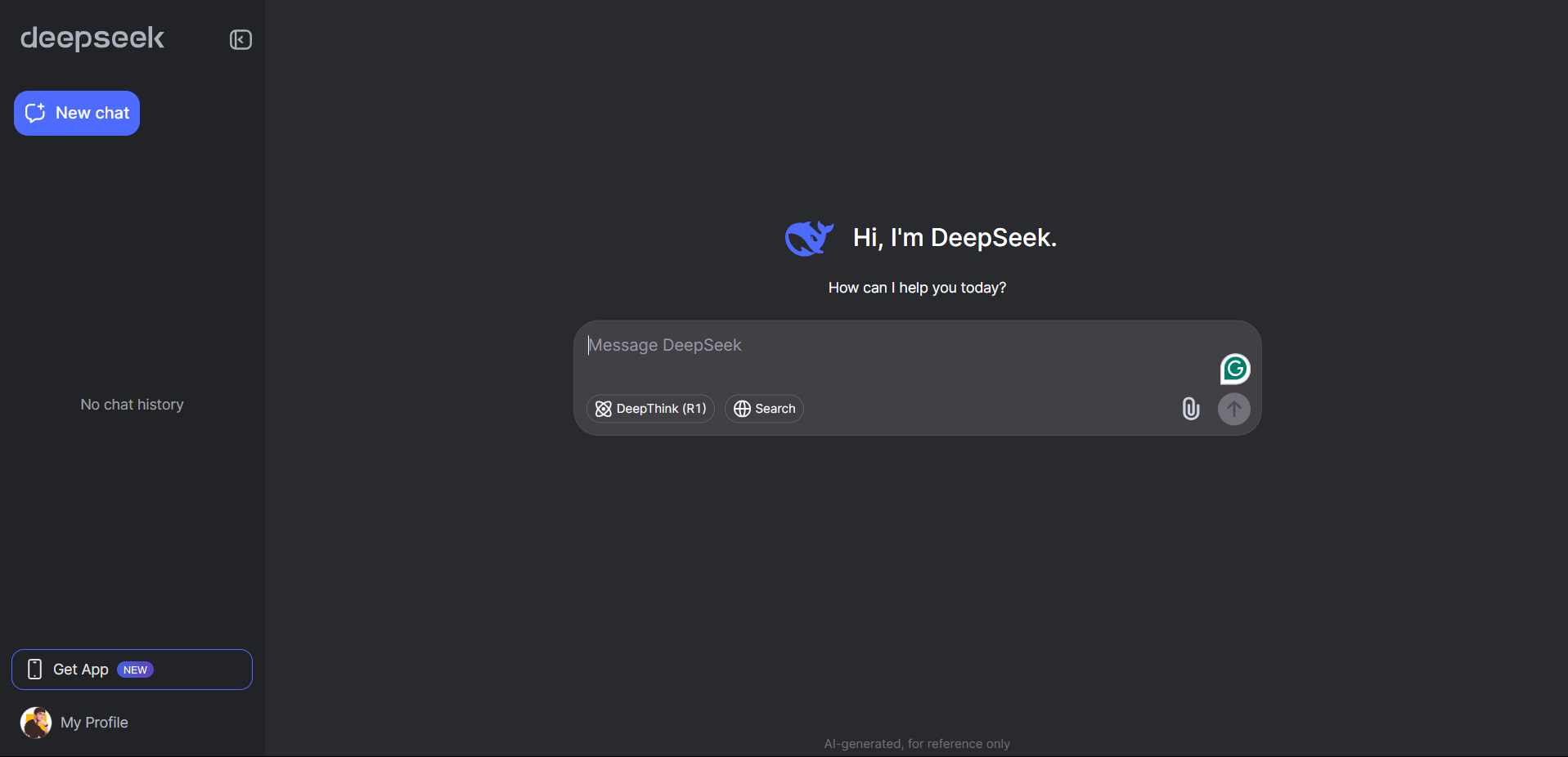Enable DeepThink (R1) mode
The image size is (1568, 757).
pos(650,408)
